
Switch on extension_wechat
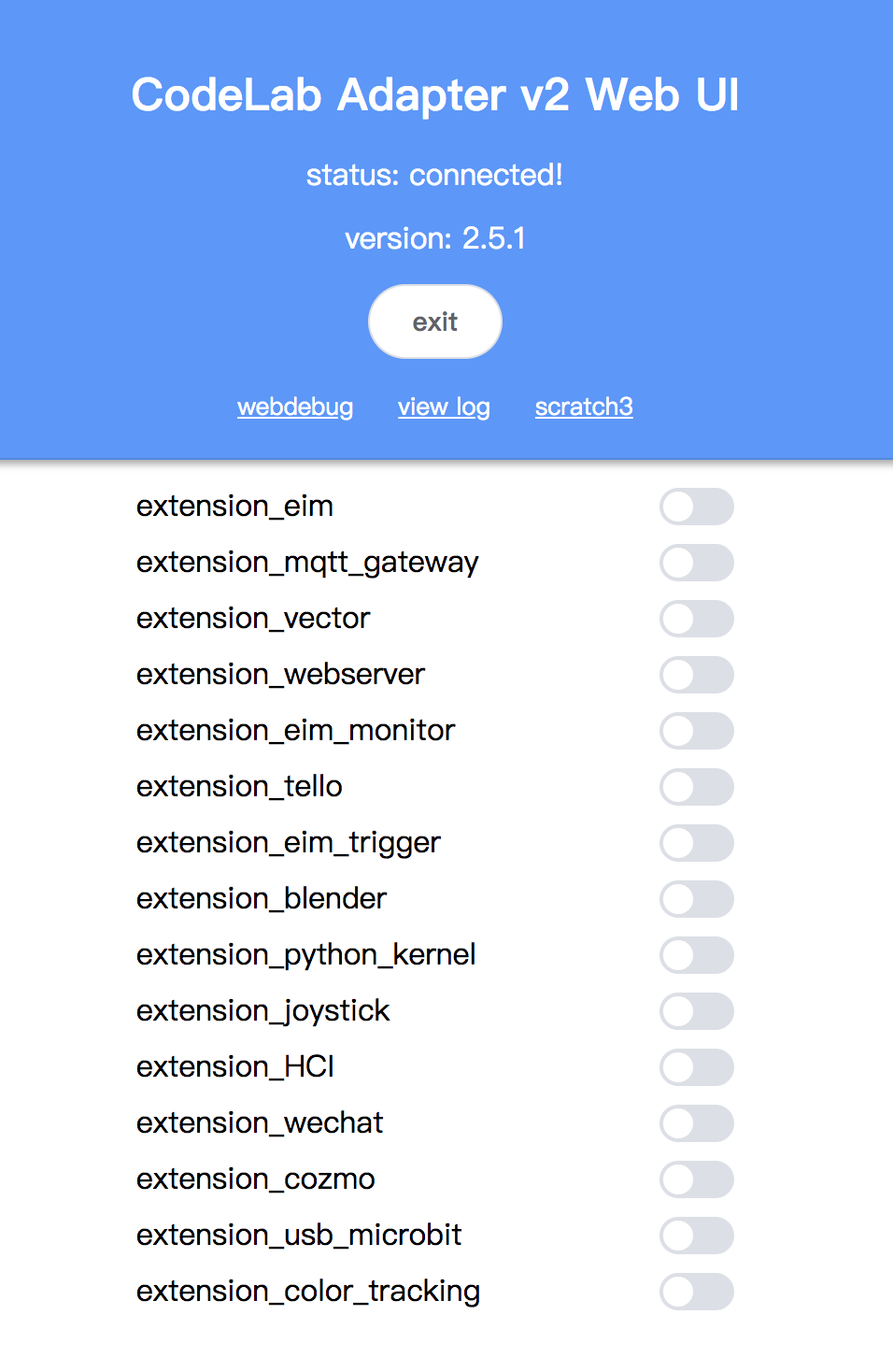pos(696,1123)
